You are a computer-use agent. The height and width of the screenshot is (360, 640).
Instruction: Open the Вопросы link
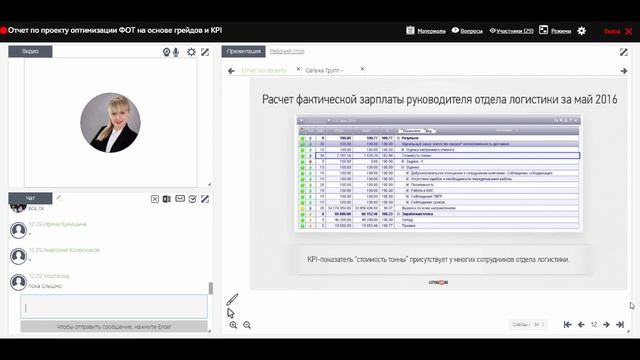tap(471, 31)
